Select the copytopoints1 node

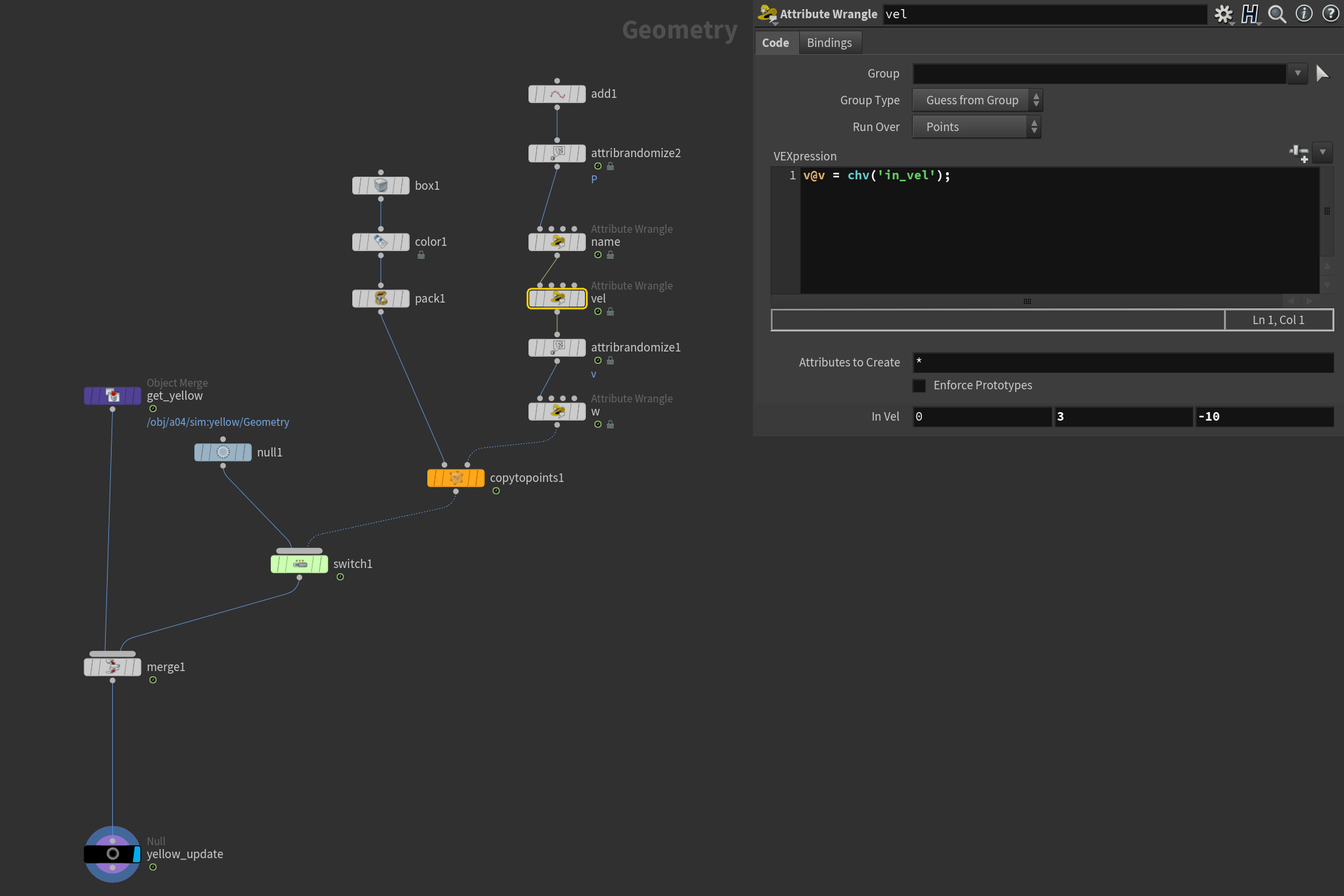pyautogui.click(x=456, y=478)
